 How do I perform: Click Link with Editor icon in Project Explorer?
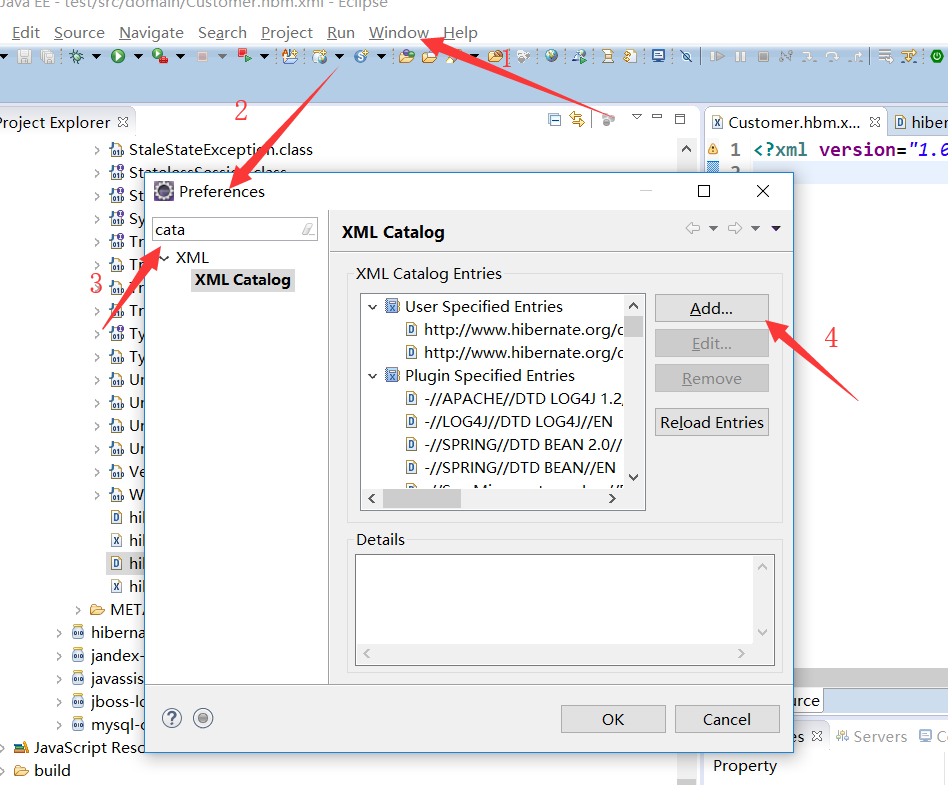coord(577,119)
